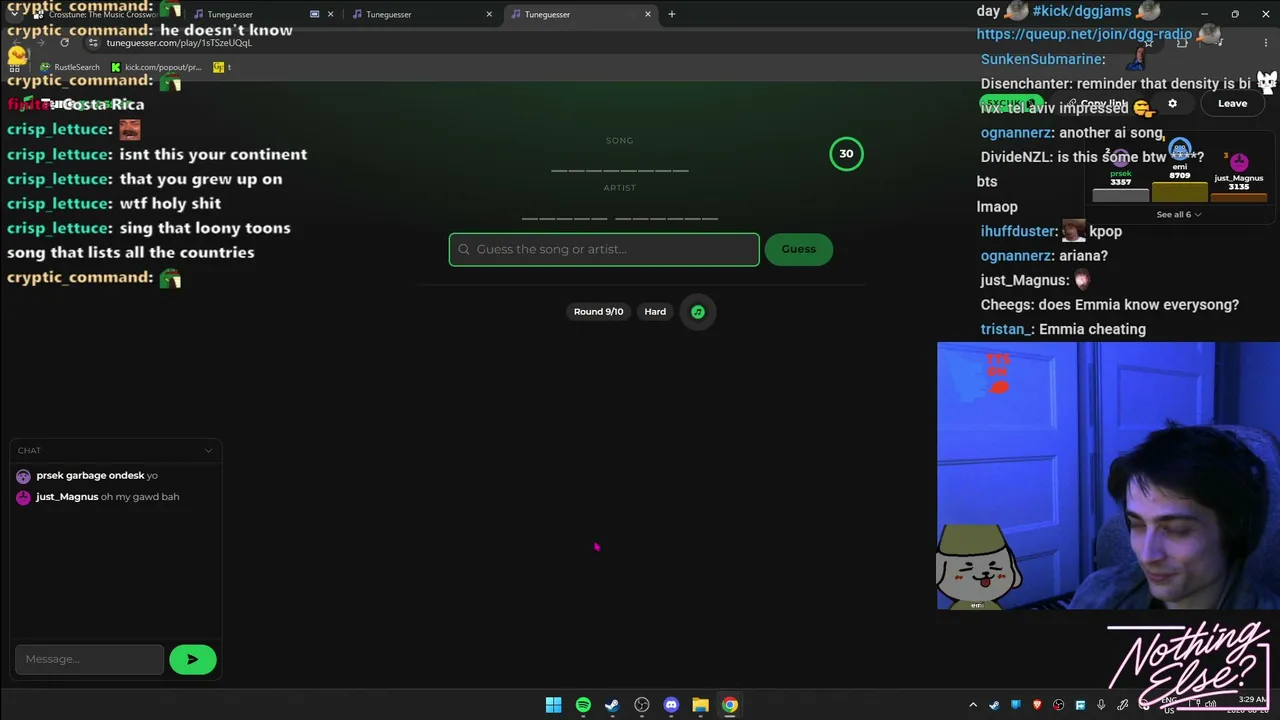
Task: Click the SONG label above the blanks
Action: coord(620,141)
